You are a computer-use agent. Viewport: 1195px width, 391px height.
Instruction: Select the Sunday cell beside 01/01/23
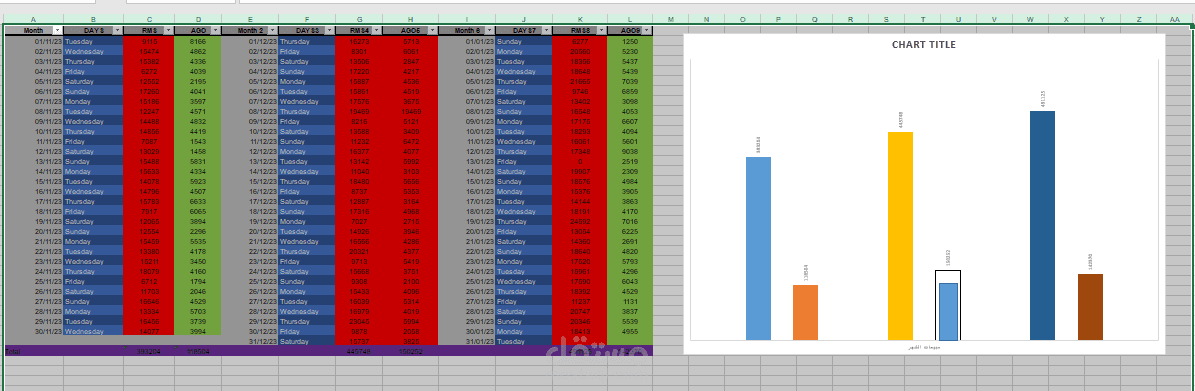coord(524,41)
